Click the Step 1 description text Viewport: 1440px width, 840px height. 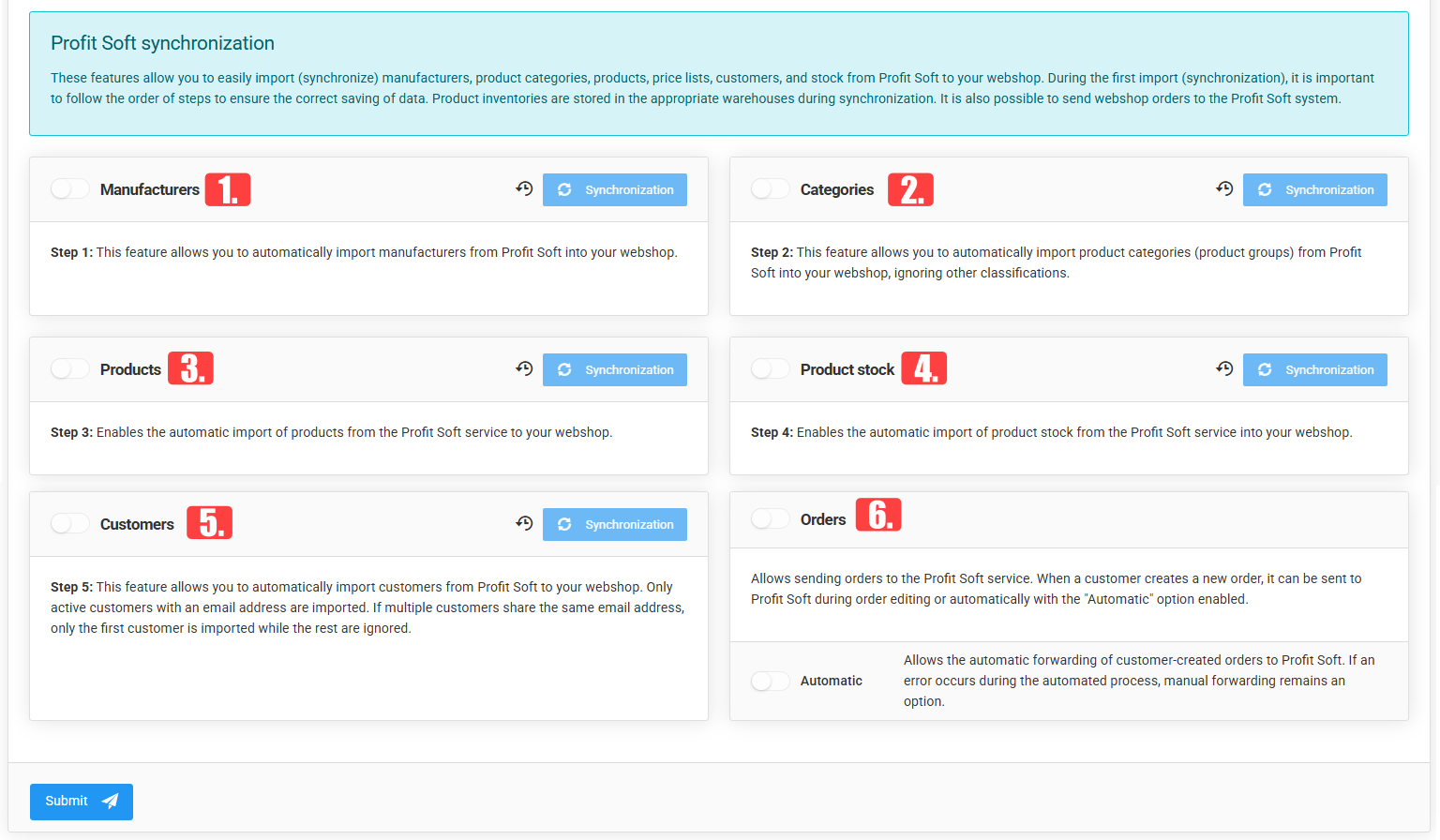[364, 252]
